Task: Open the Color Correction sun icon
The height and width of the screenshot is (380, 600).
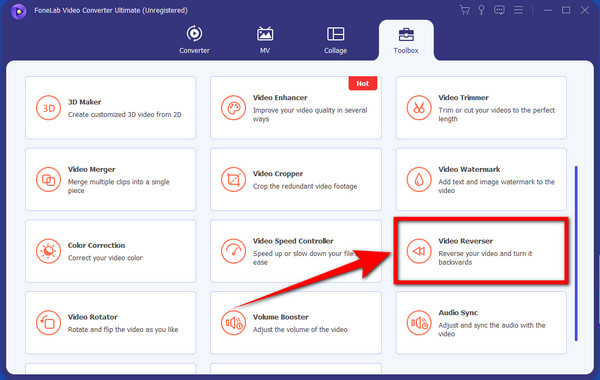Action: 48,251
